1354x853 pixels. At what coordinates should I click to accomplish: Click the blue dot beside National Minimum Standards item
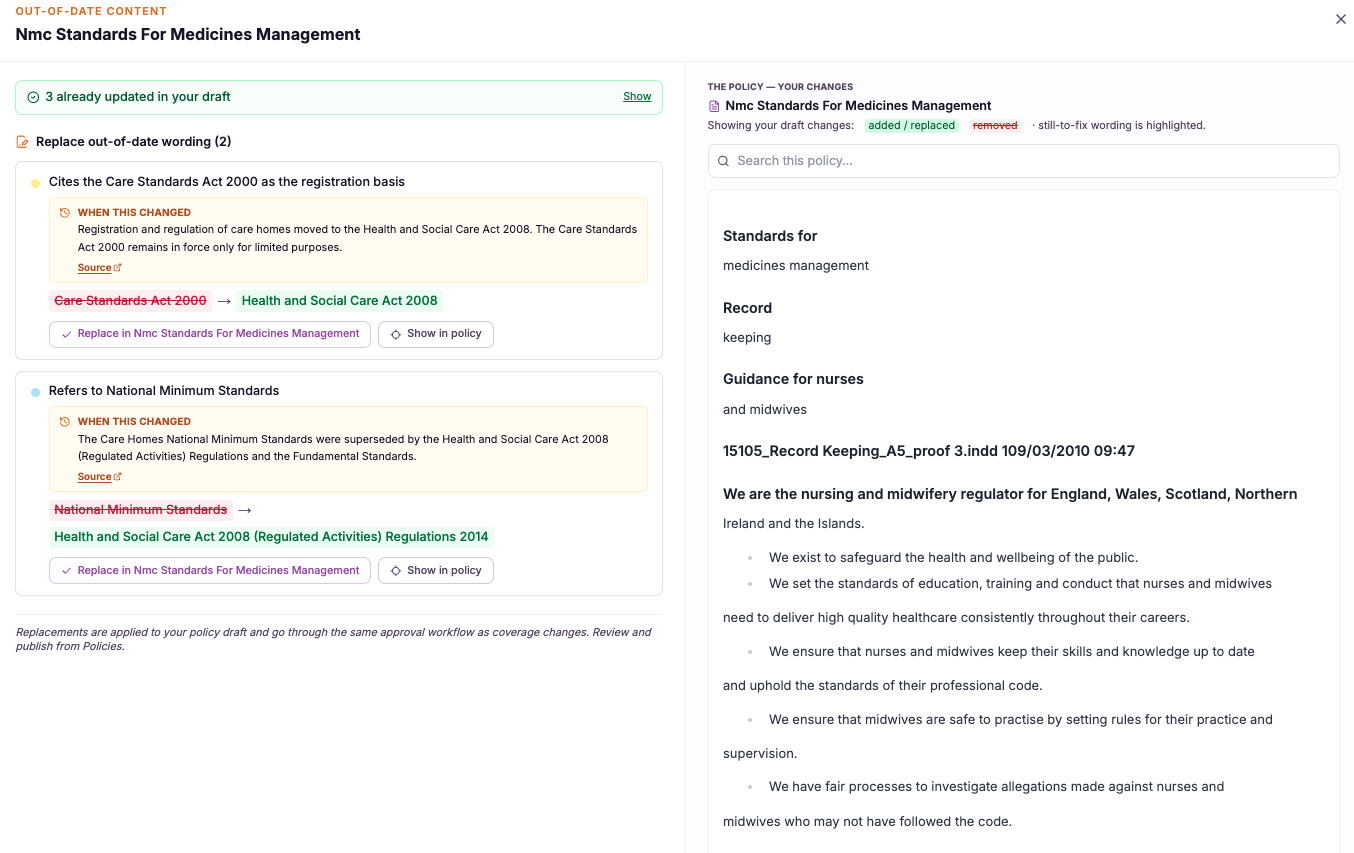pyautogui.click(x=36, y=392)
